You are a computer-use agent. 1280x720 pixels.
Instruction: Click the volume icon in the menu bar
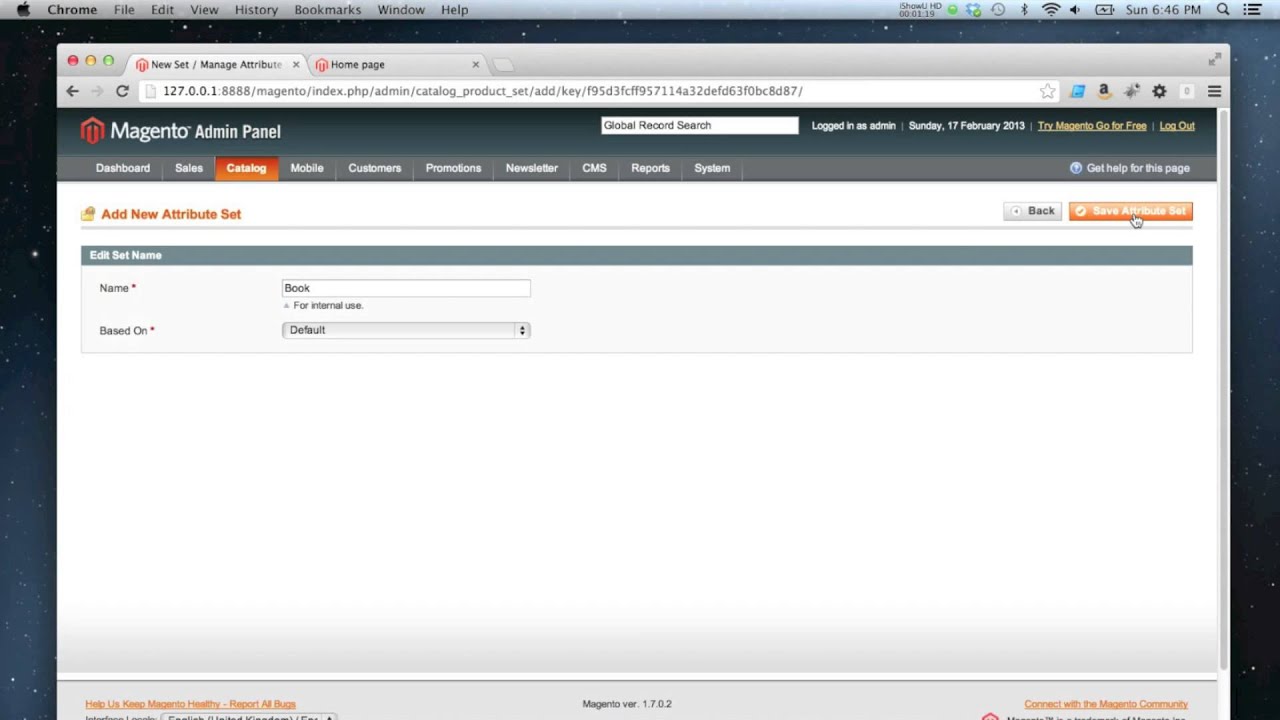[1075, 10]
